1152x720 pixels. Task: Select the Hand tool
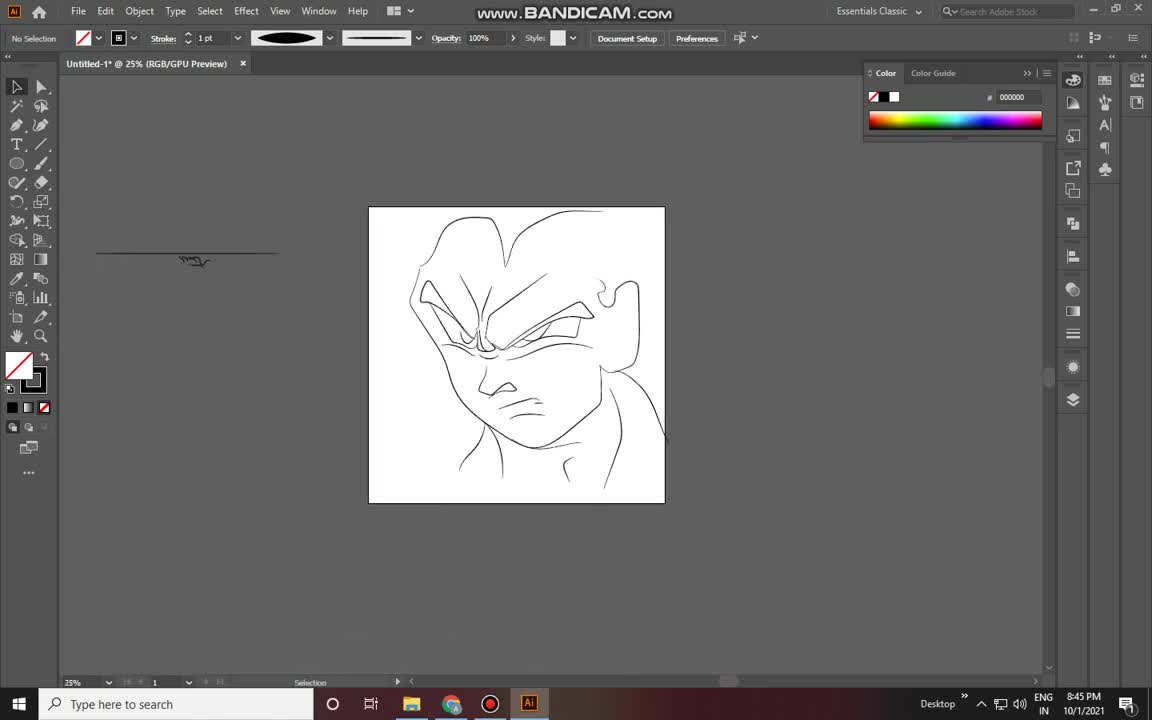click(16, 336)
